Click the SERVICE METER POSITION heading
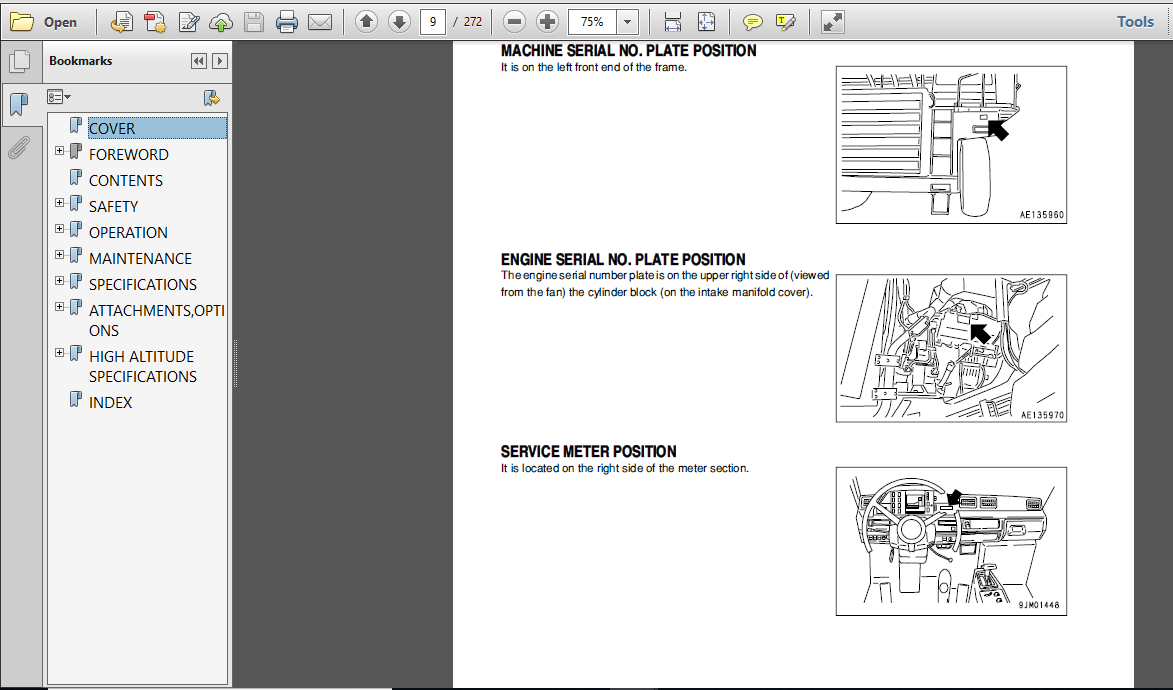1173x690 pixels. click(x=589, y=452)
